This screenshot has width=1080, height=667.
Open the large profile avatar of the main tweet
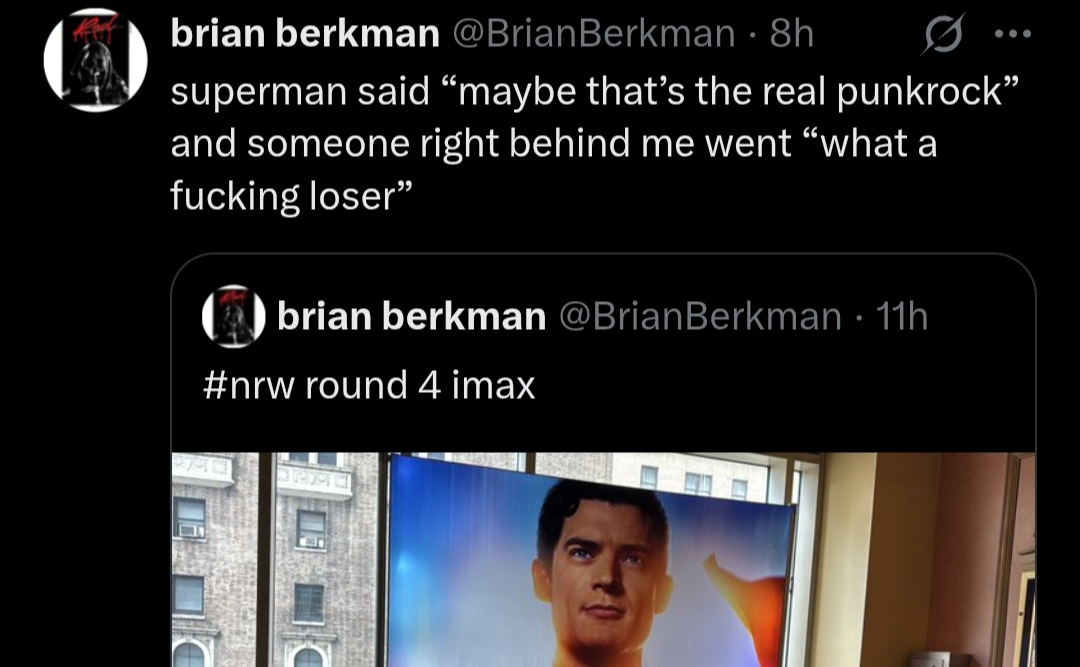(96, 60)
